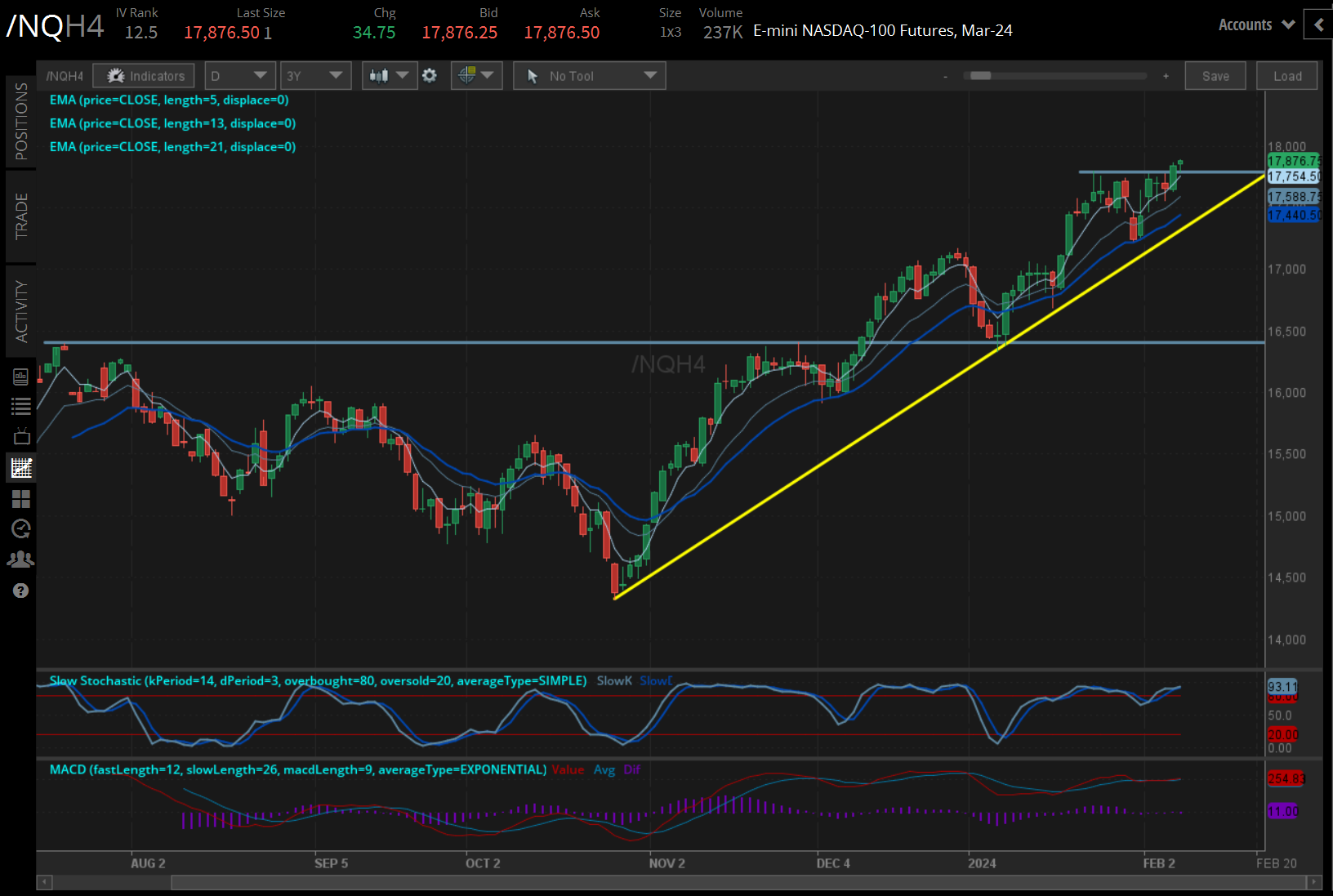Open the community people icon
This screenshot has width=1333, height=896.
click(x=21, y=559)
